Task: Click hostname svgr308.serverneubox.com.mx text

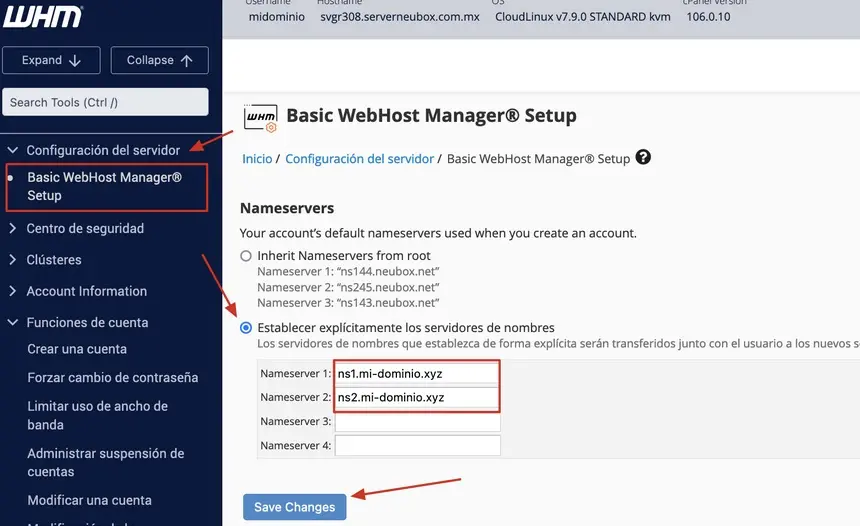Action: click(400, 17)
